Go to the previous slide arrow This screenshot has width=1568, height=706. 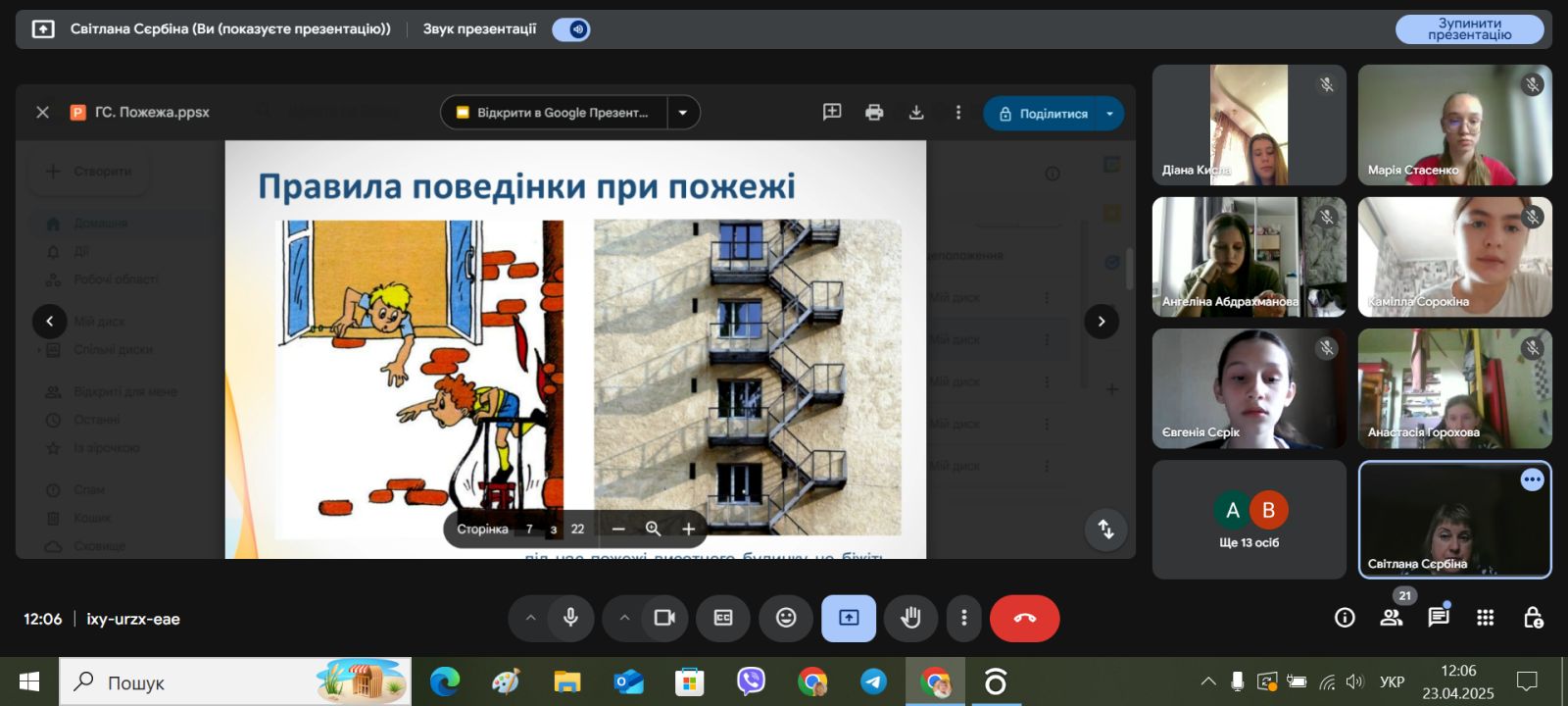pyautogui.click(x=50, y=321)
